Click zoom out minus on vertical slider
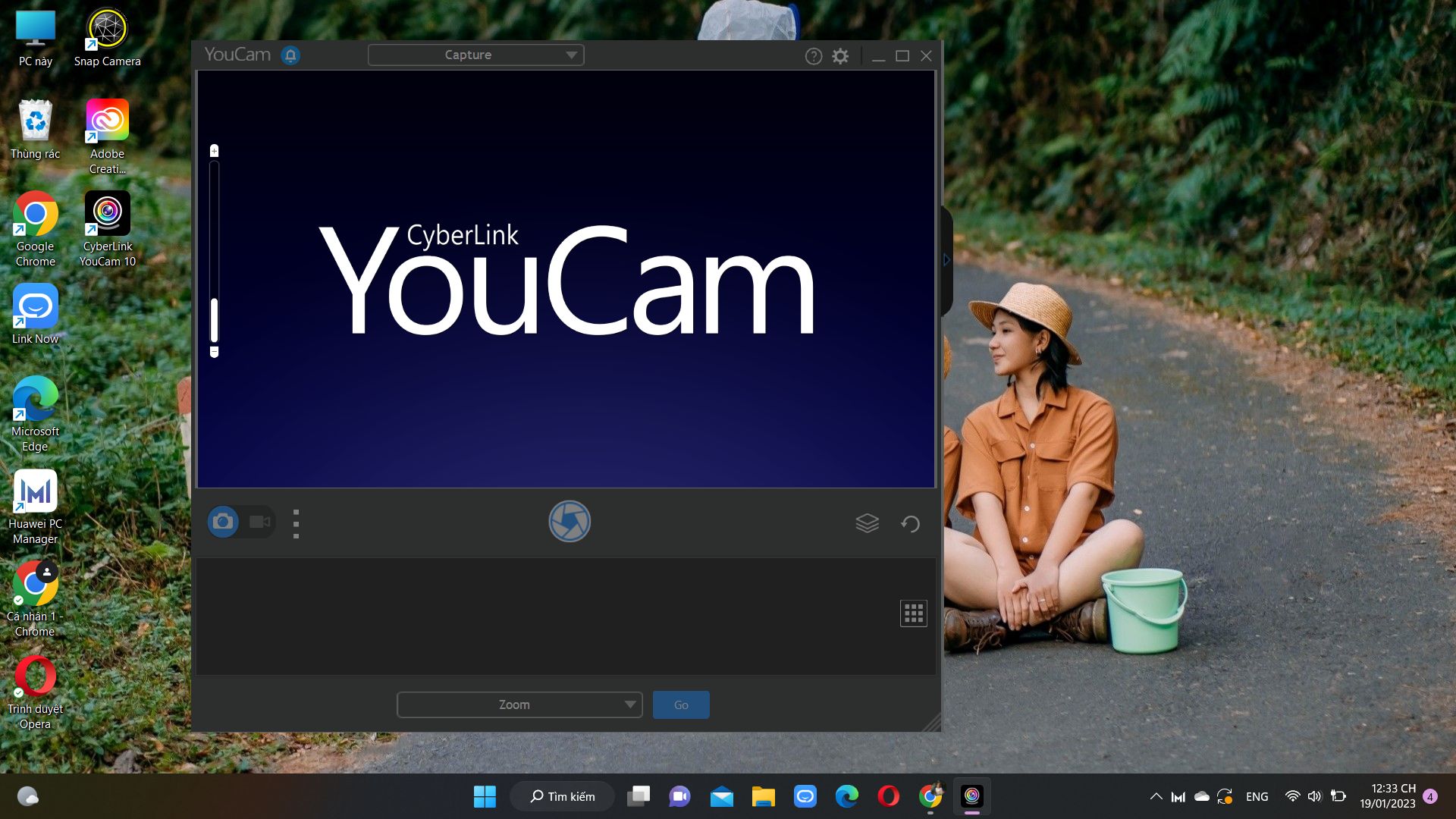The image size is (1456, 819). 215,352
